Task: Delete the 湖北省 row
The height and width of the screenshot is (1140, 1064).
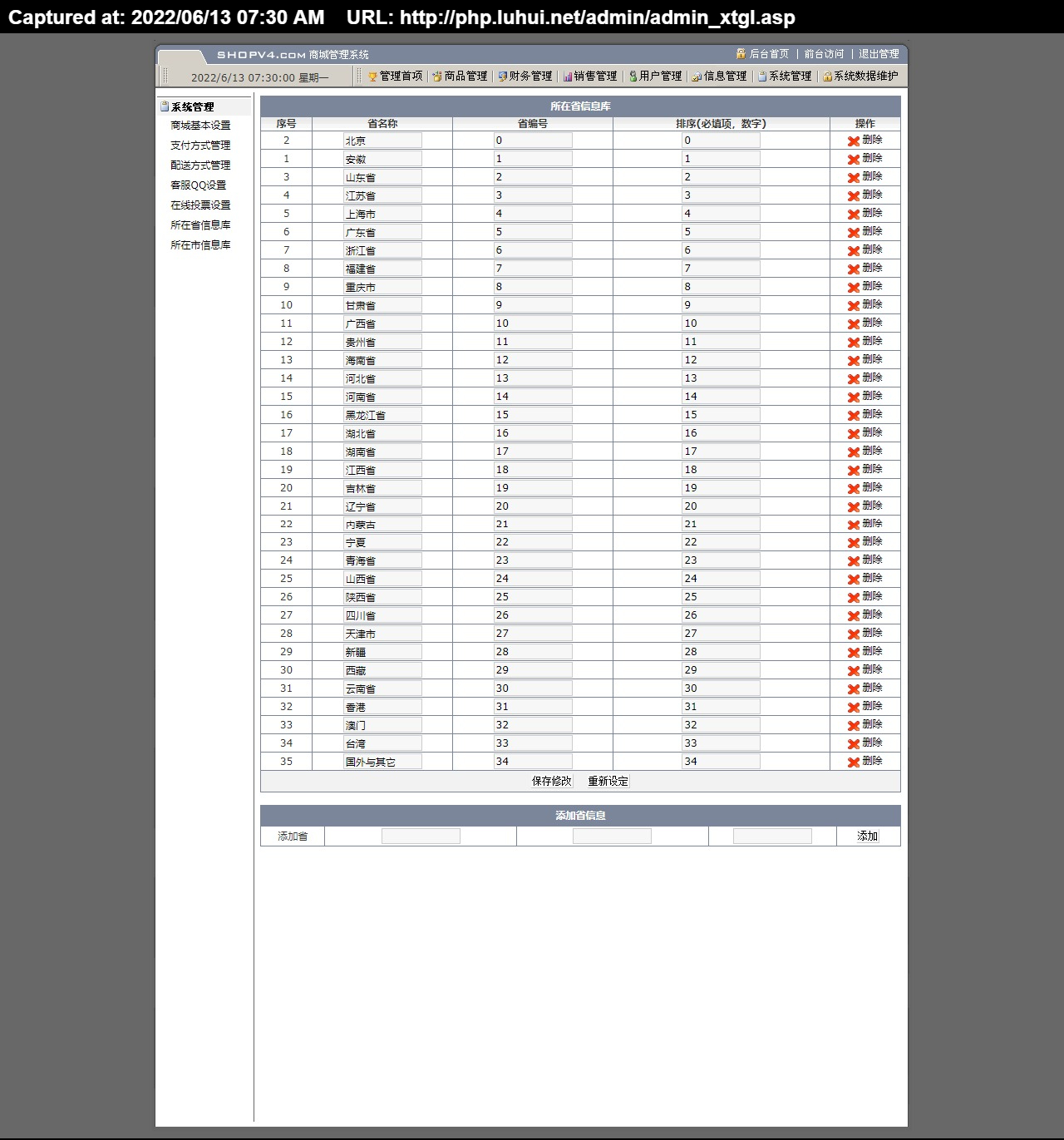Action: coord(864,433)
